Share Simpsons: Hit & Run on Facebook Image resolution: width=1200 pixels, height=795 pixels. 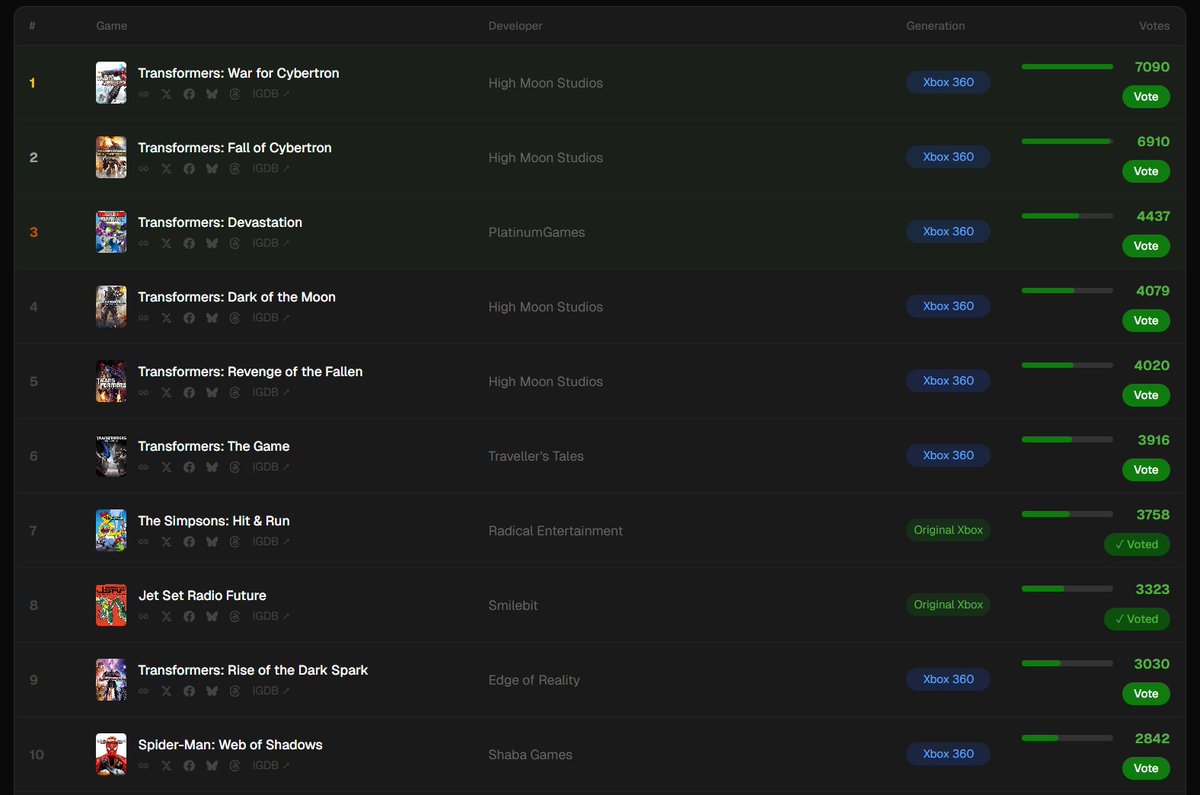pos(189,542)
